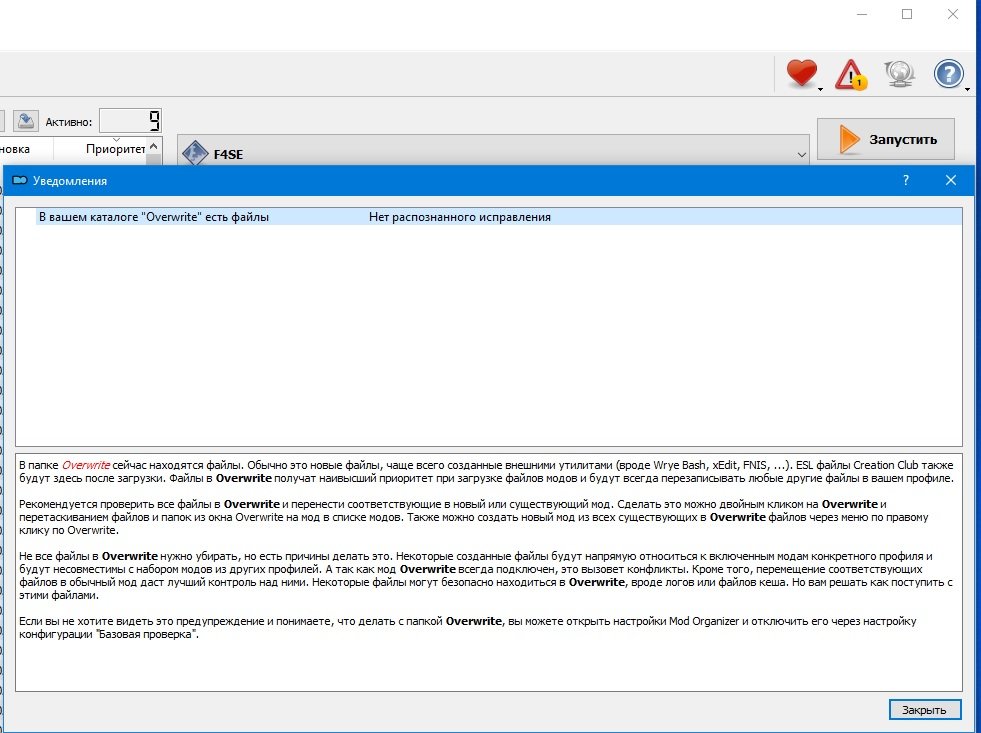Click the "Нет распознанного исправления" cell
This screenshot has height=733, width=981.
point(460,216)
